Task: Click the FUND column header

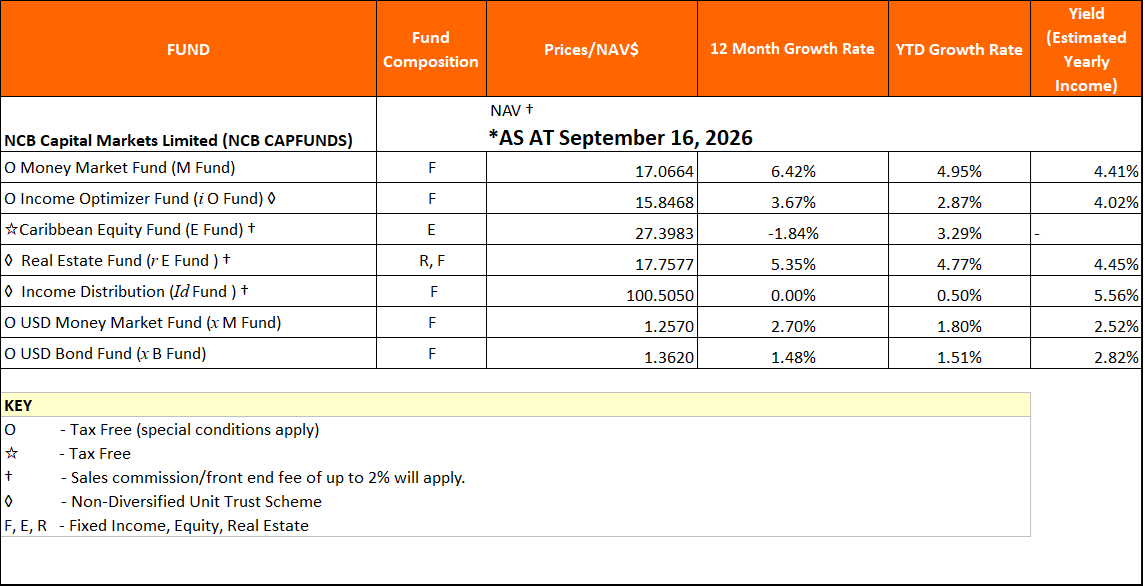Action: click(188, 50)
